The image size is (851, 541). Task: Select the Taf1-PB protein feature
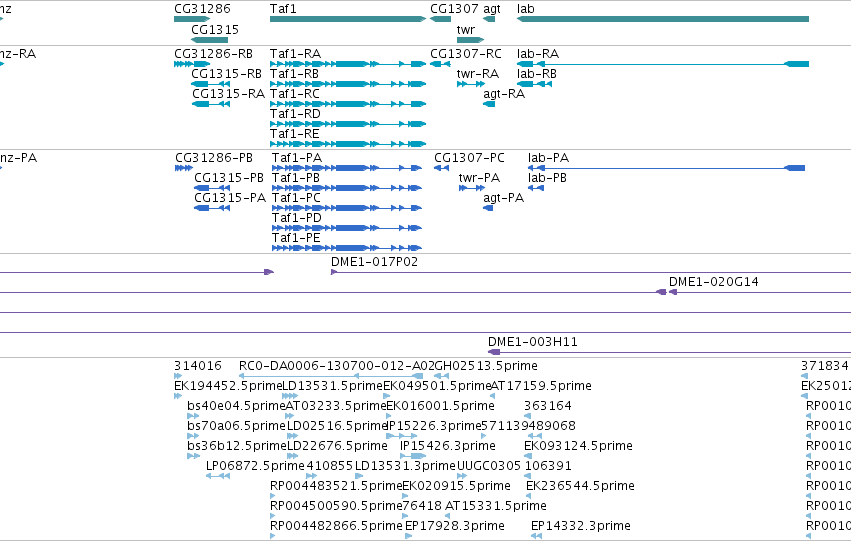point(347,188)
